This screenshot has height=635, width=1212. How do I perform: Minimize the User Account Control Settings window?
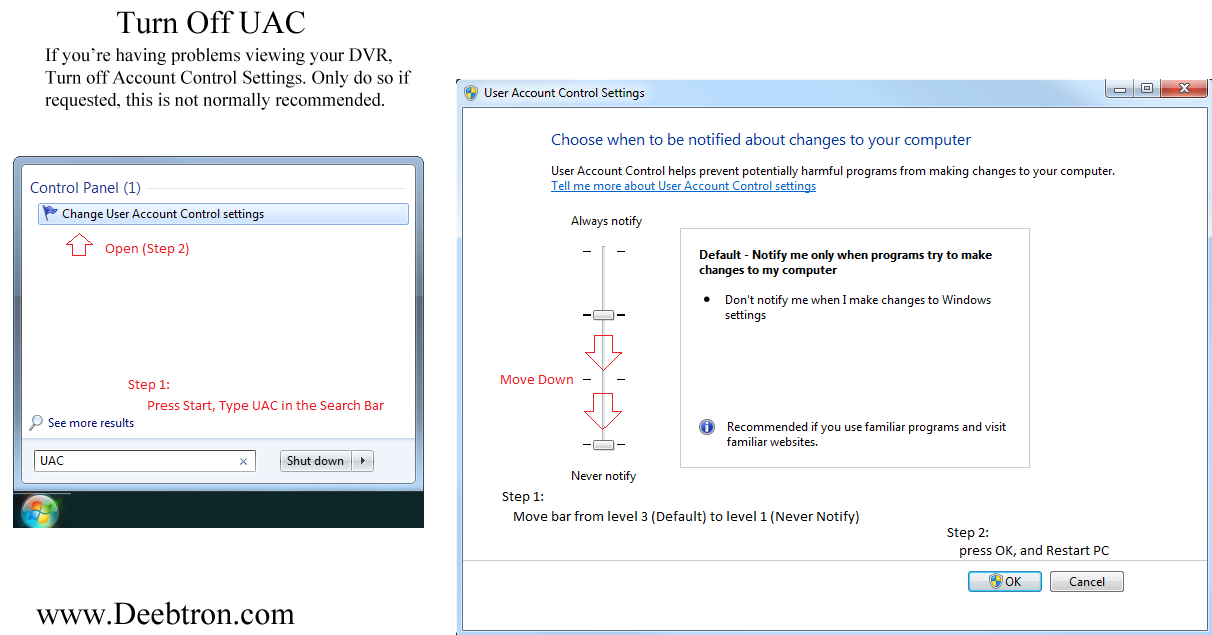coord(1120,89)
